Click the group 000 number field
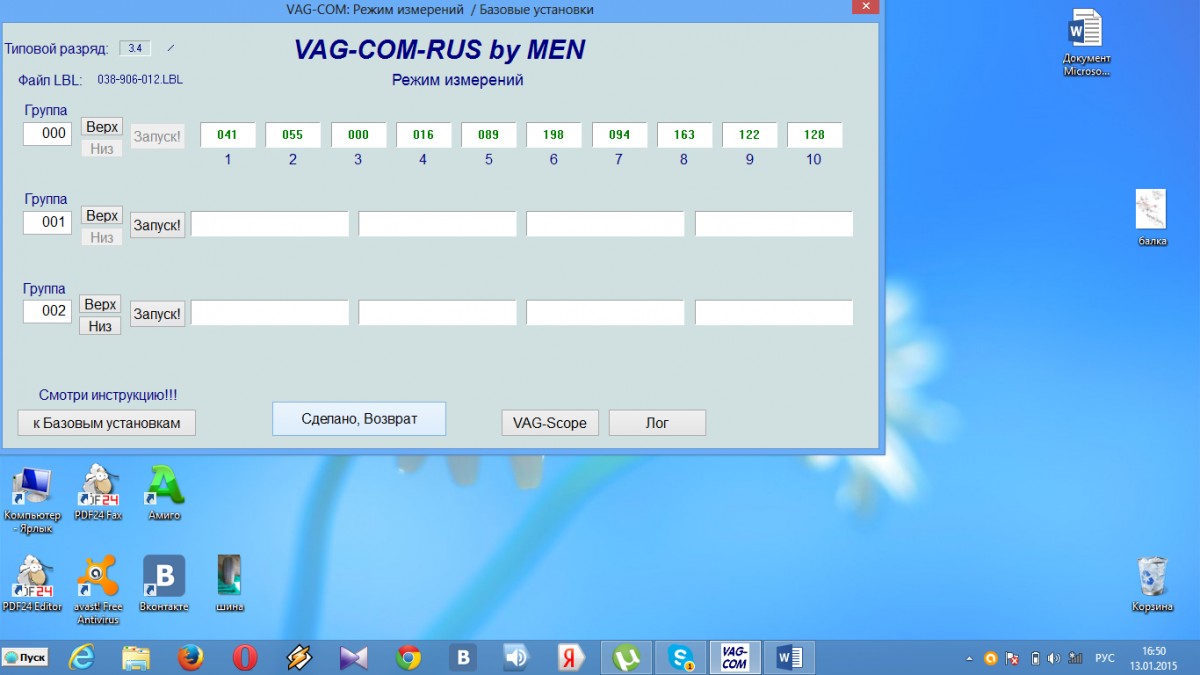The width and height of the screenshot is (1200, 675). (48, 133)
